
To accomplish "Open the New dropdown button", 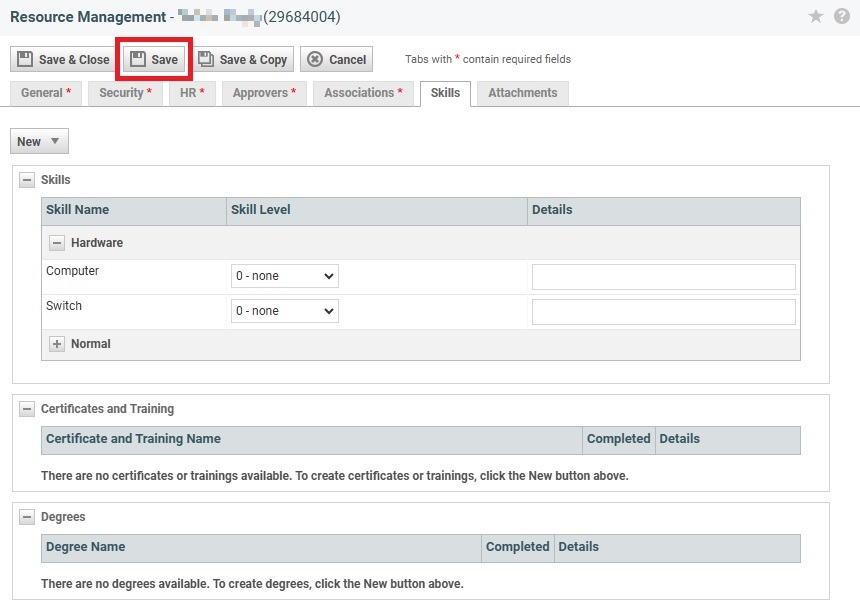I will coord(39,141).
